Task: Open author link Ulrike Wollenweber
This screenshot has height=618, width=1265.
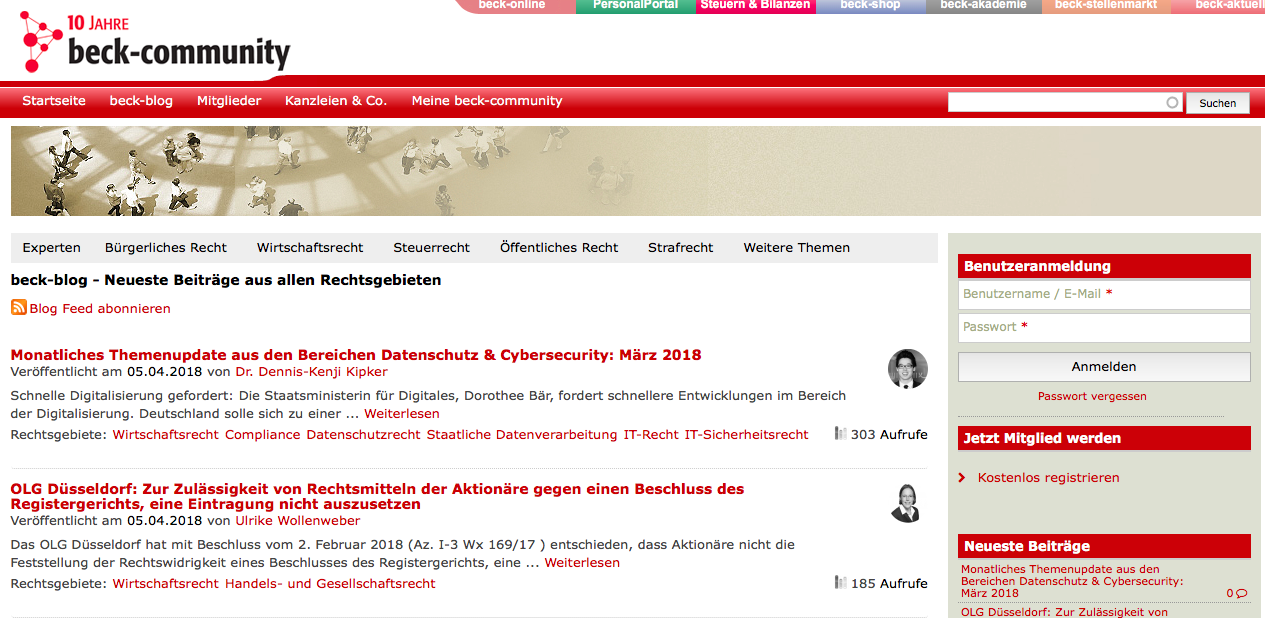Action: click(x=298, y=521)
